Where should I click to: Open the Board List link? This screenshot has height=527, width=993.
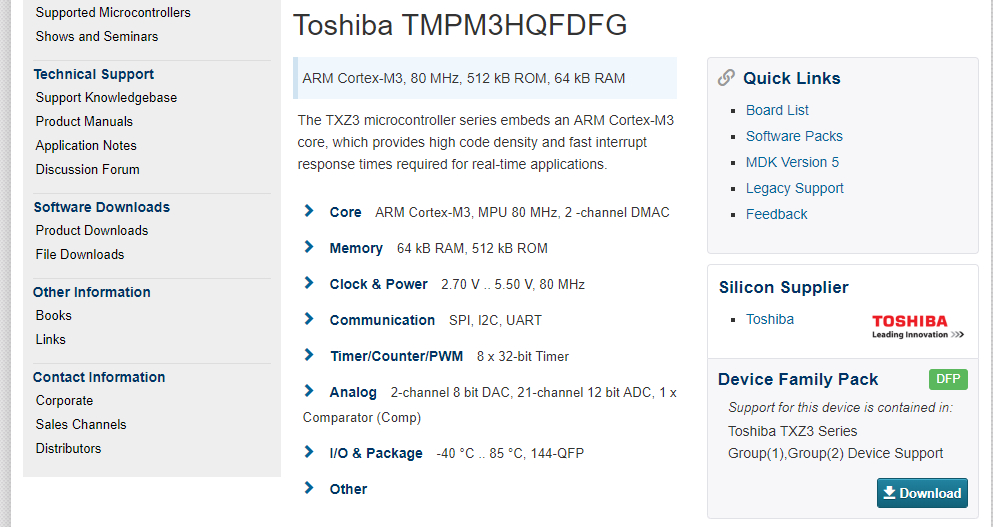777,110
